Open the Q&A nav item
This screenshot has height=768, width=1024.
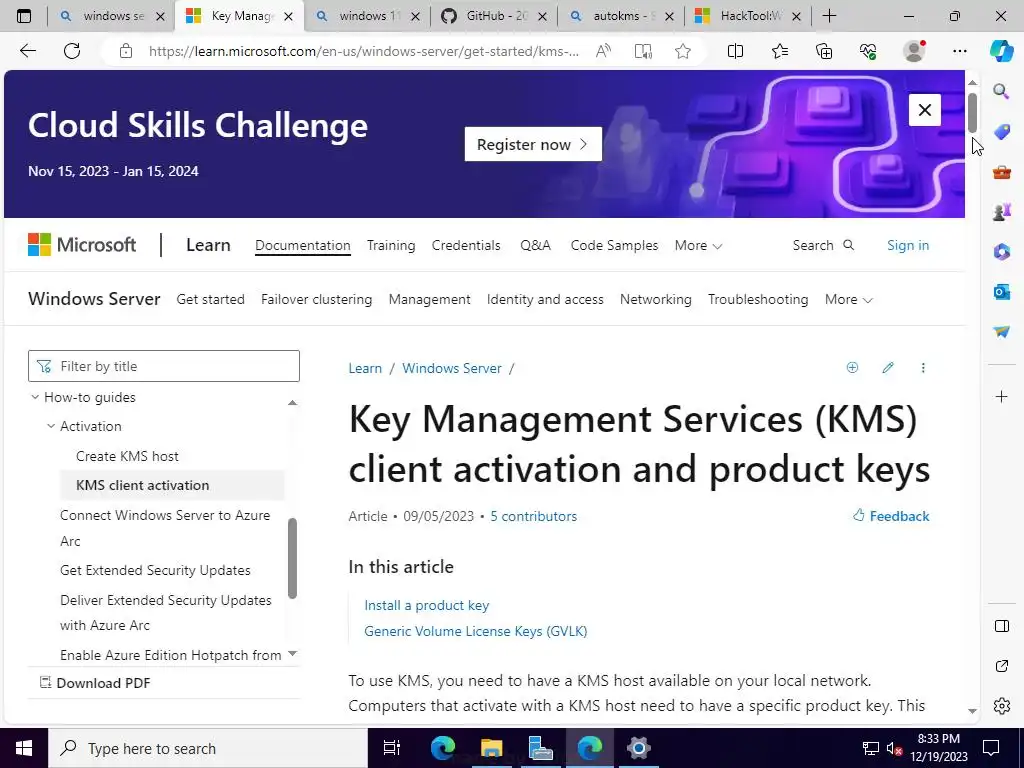536,246
